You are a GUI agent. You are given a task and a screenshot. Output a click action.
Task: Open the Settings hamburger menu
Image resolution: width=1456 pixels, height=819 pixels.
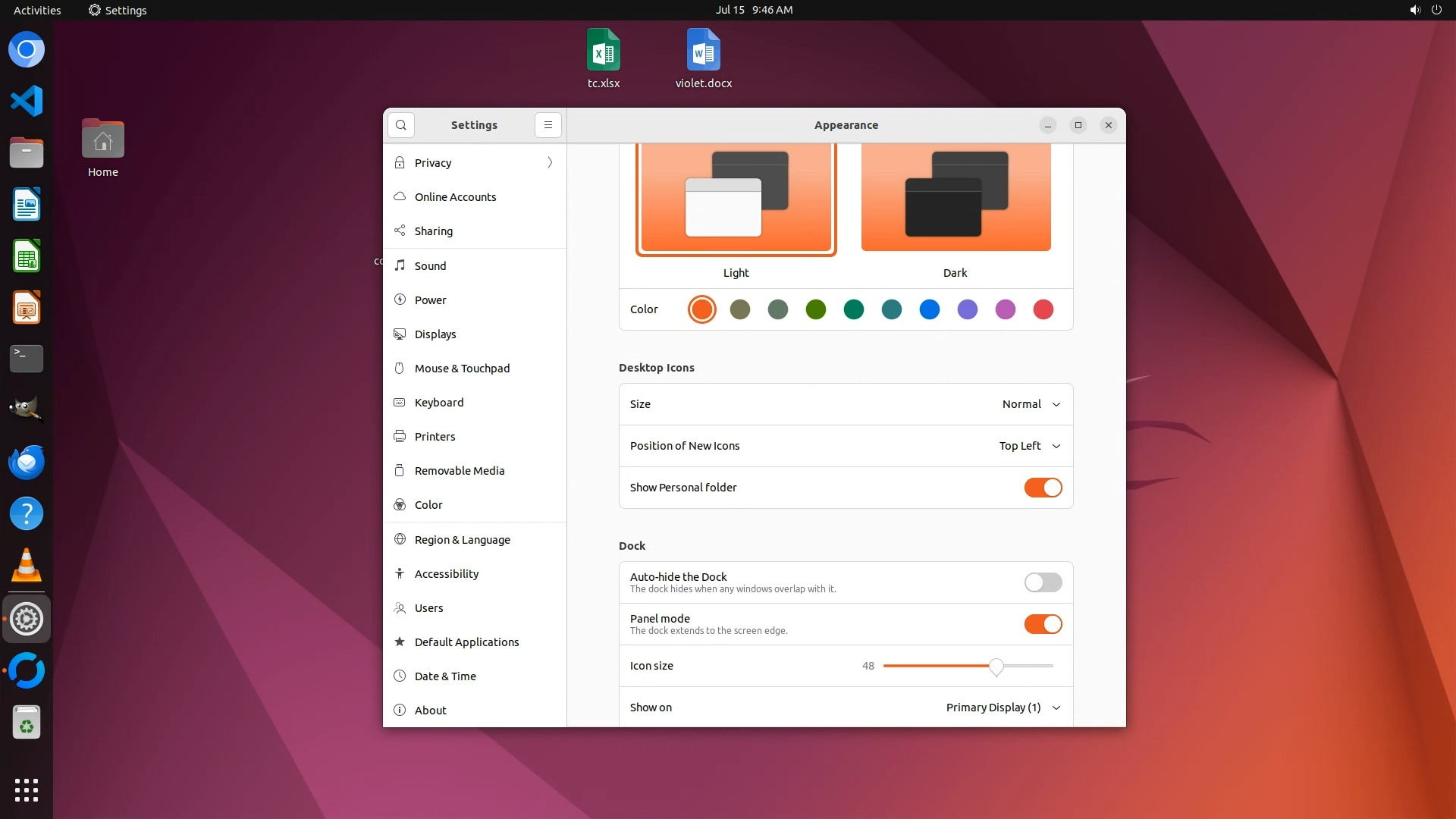point(548,125)
